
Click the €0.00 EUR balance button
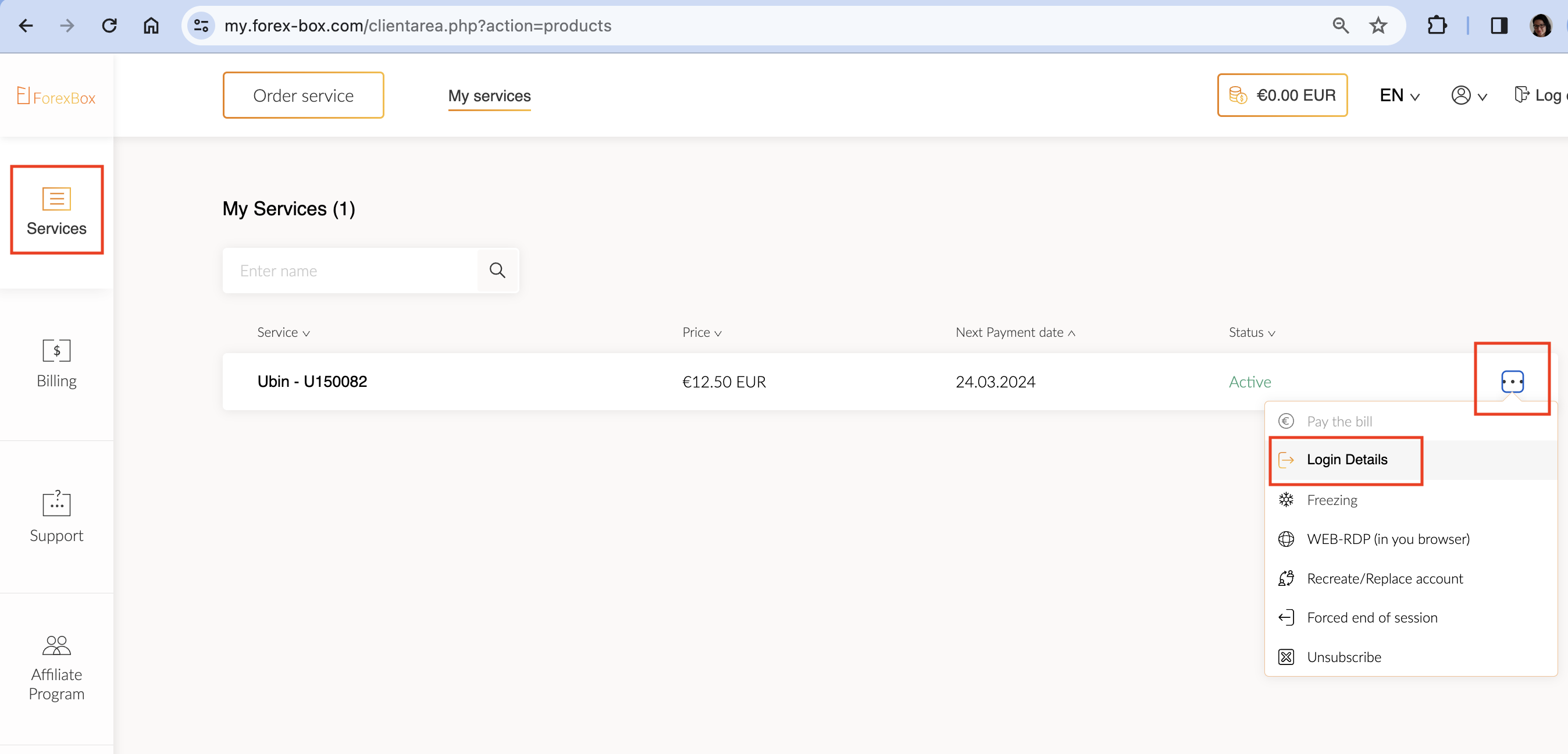(x=1282, y=95)
